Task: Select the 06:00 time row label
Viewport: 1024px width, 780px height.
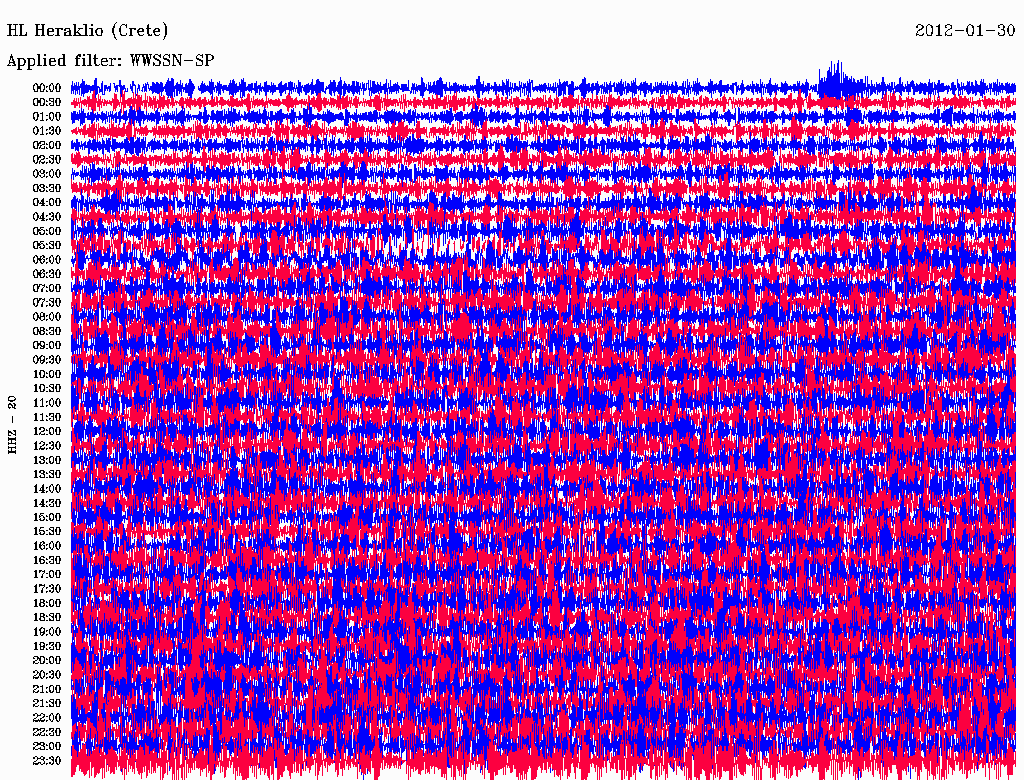Action: tap(47, 259)
